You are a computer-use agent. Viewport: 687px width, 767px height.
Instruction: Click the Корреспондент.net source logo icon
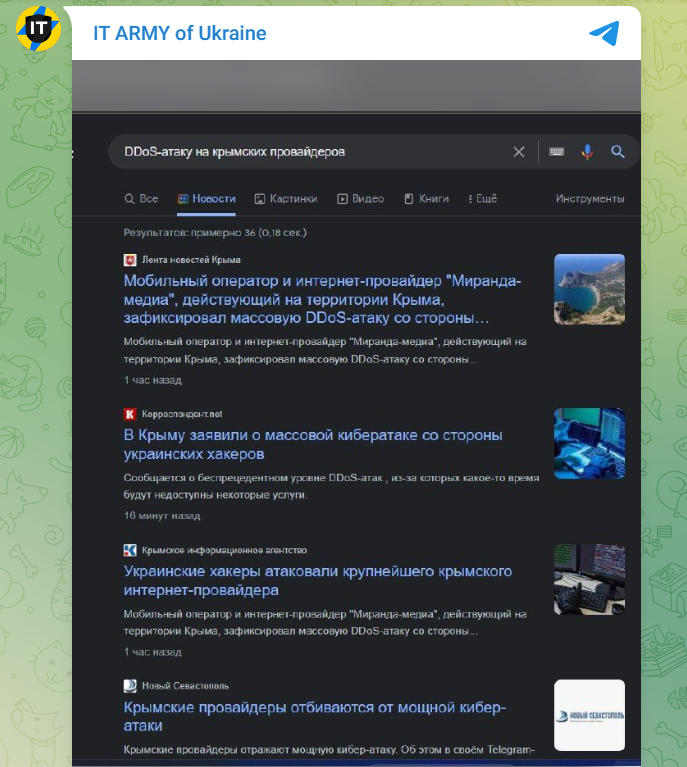[130, 414]
